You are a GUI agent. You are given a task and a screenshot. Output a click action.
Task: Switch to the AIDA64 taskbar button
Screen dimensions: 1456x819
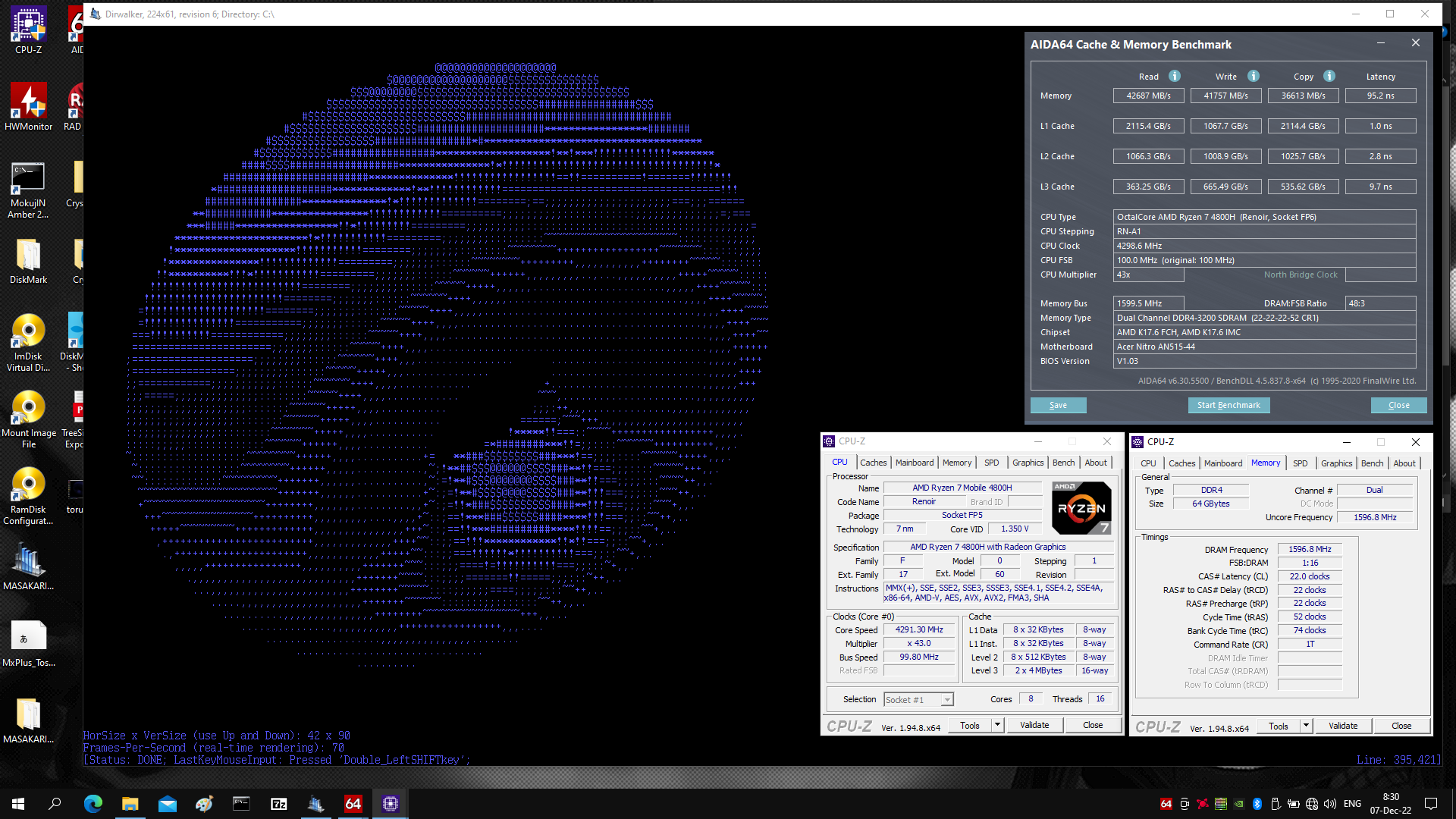coord(353,804)
